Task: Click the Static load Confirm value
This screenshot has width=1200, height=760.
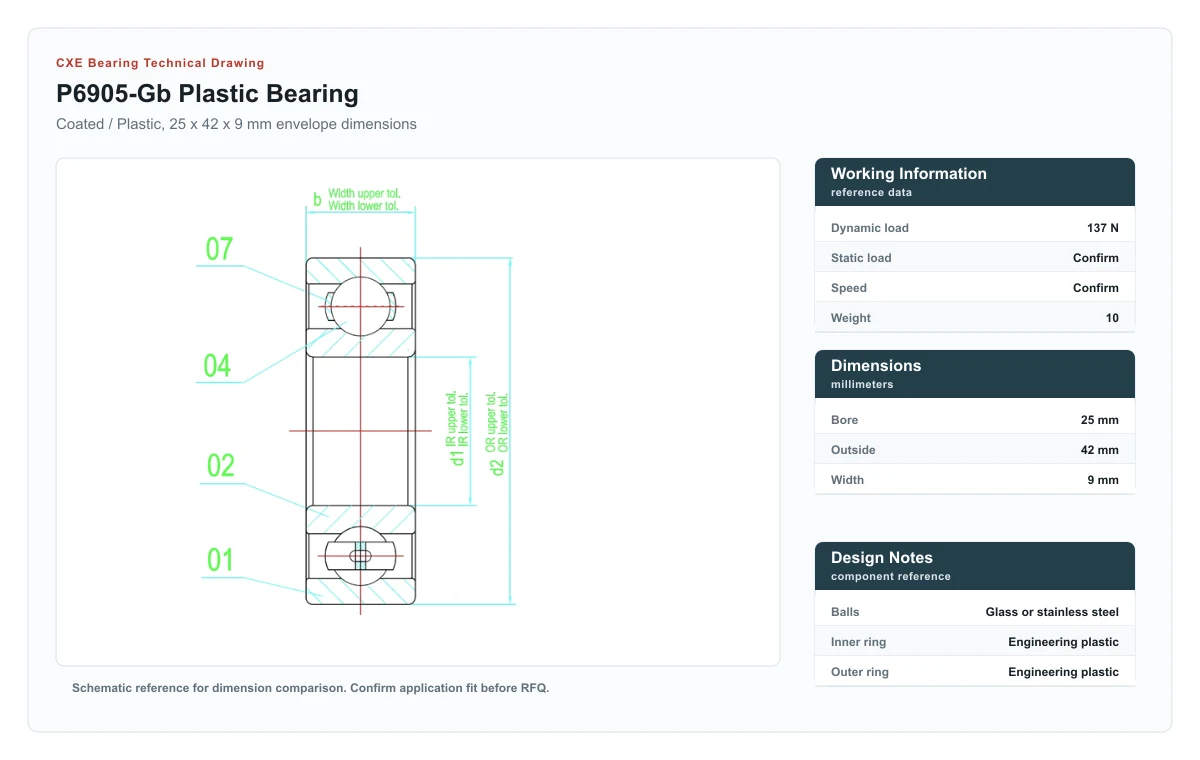Action: [x=1096, y=258]
